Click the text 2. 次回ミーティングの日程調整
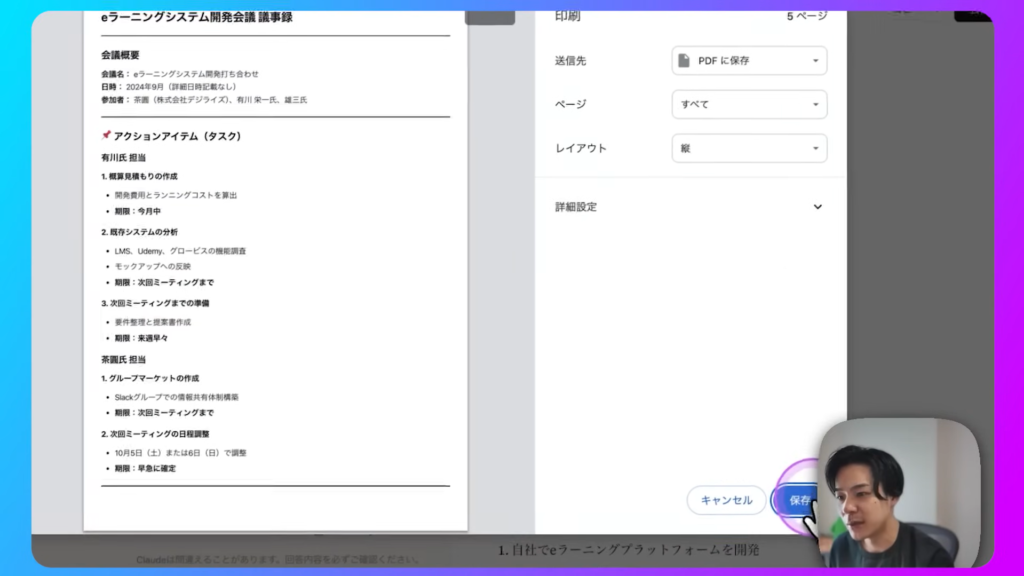This screenshot has height=576, width=1024. (155, 434)
